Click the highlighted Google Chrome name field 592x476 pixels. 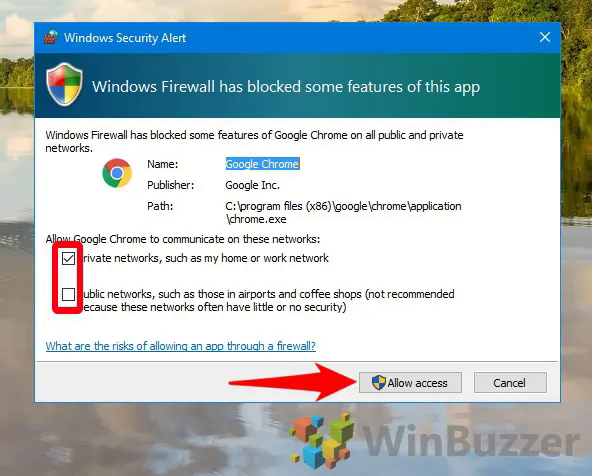coord(262,164)
